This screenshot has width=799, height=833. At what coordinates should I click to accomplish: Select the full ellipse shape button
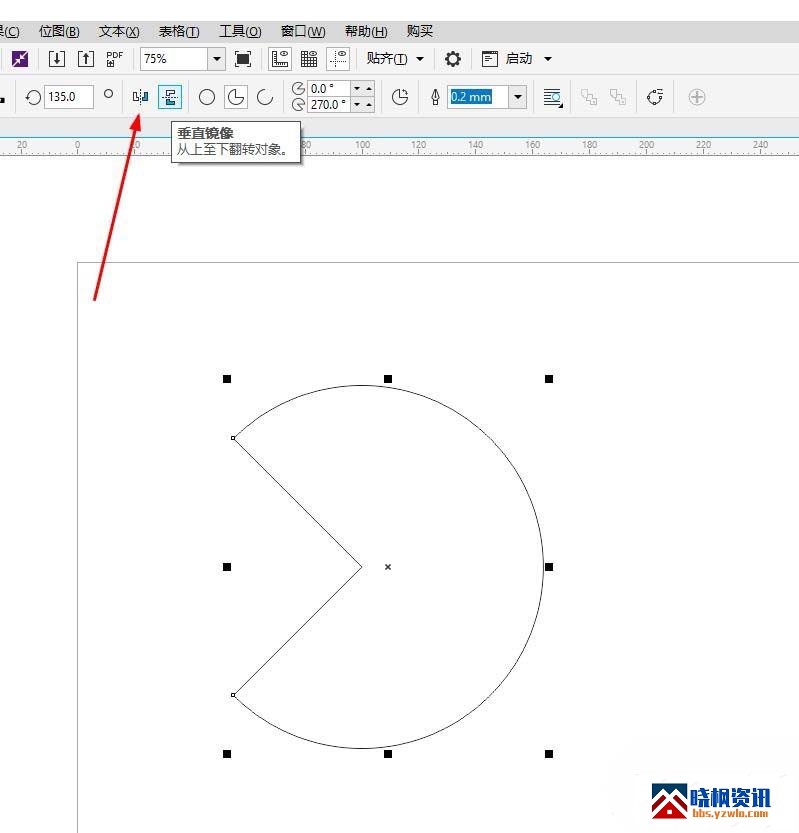(x=207, y=97)
